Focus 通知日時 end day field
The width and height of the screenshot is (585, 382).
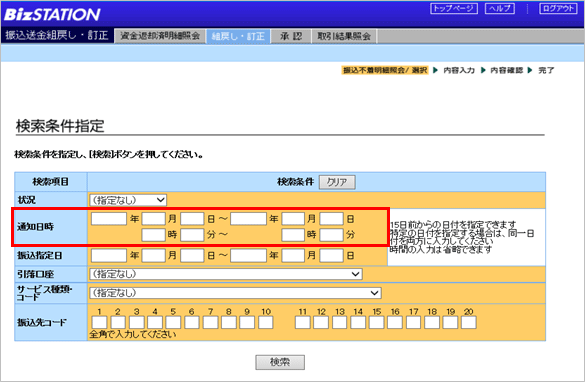[331, 219]
